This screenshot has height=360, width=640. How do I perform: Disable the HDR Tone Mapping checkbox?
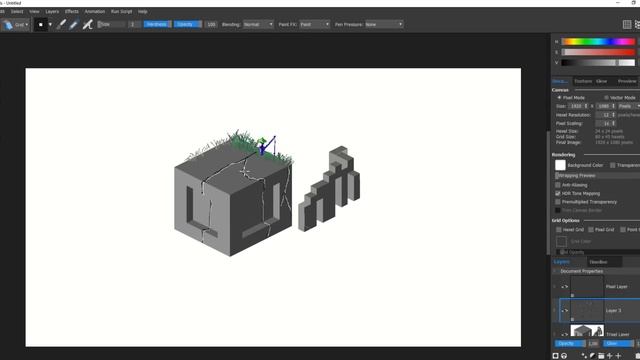pyautogui.click(x=558, y=193)
